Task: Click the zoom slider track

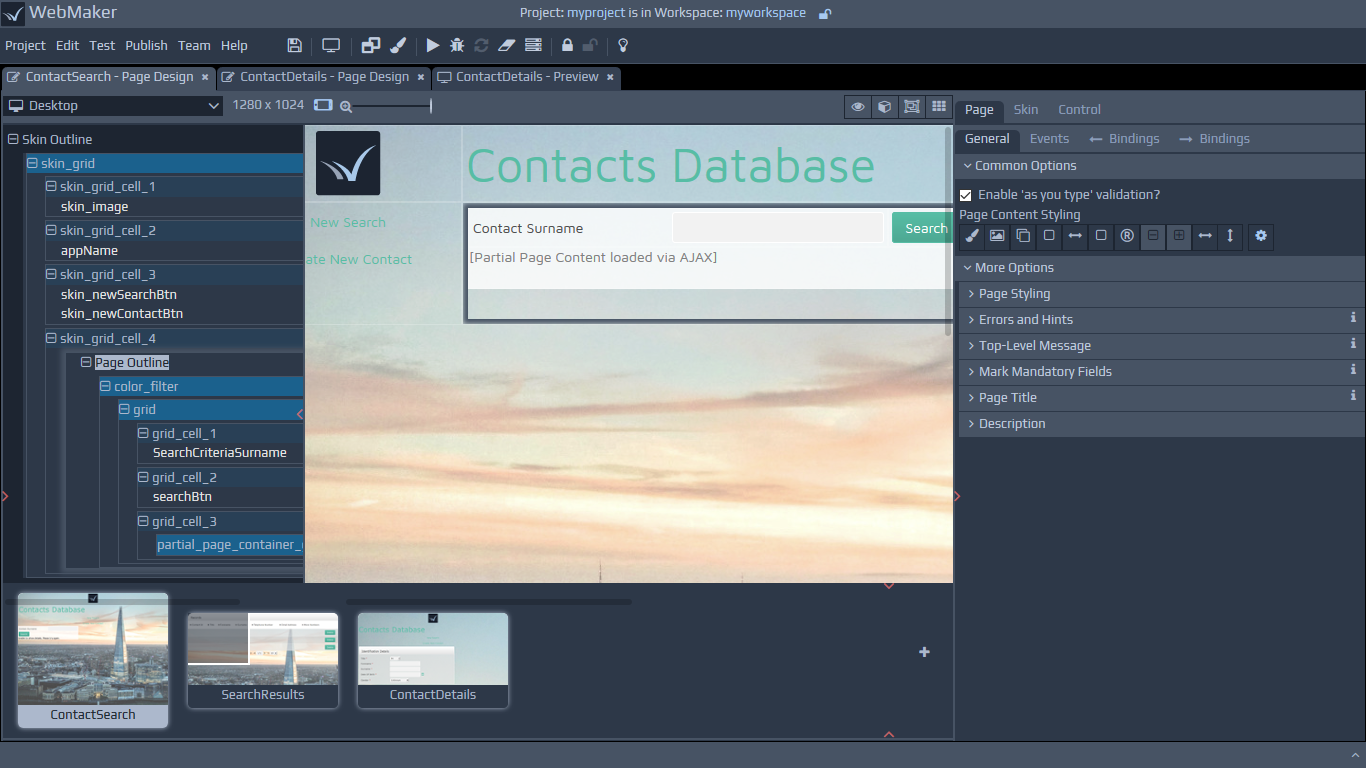Action: (390, 106)
